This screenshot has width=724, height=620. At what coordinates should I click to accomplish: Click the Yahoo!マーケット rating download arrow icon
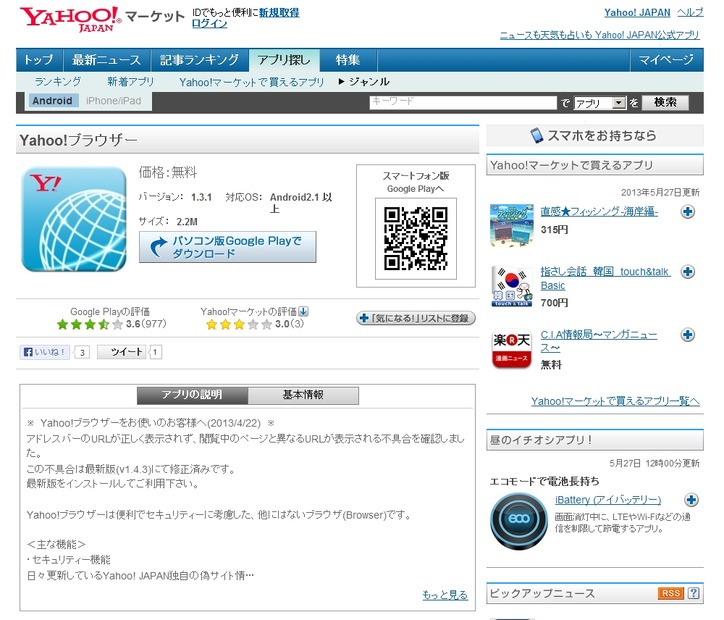[303, 312]
